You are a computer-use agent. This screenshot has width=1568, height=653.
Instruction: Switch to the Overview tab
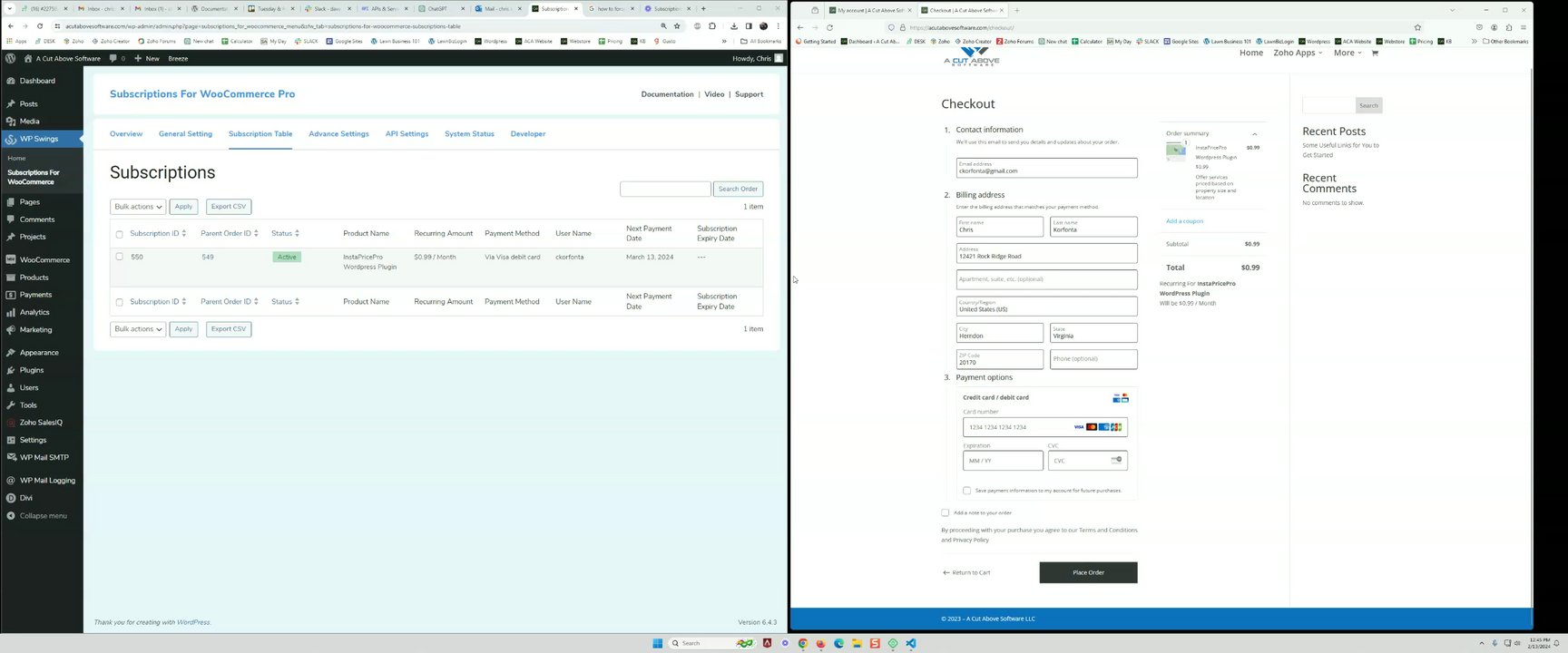point(126,134)
